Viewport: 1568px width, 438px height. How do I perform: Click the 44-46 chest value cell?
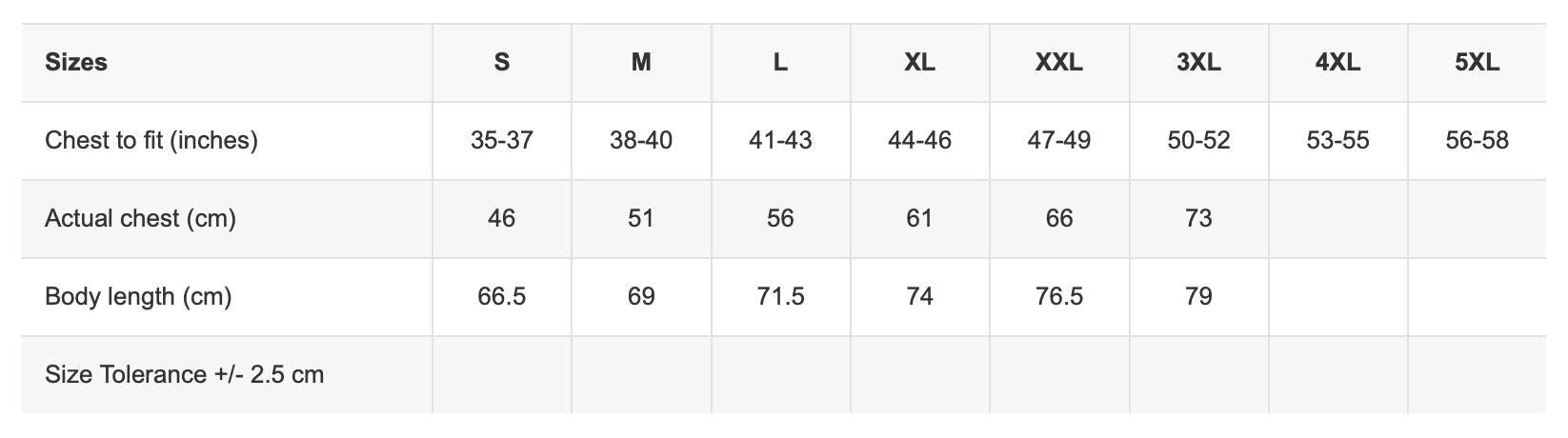click(x=919, y=141)
